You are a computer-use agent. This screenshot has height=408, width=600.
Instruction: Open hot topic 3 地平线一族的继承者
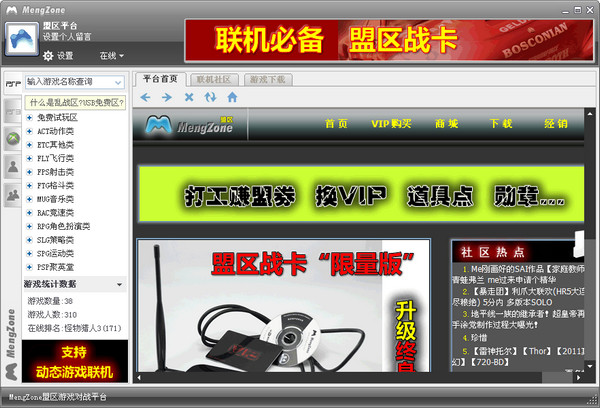point(518,319)
